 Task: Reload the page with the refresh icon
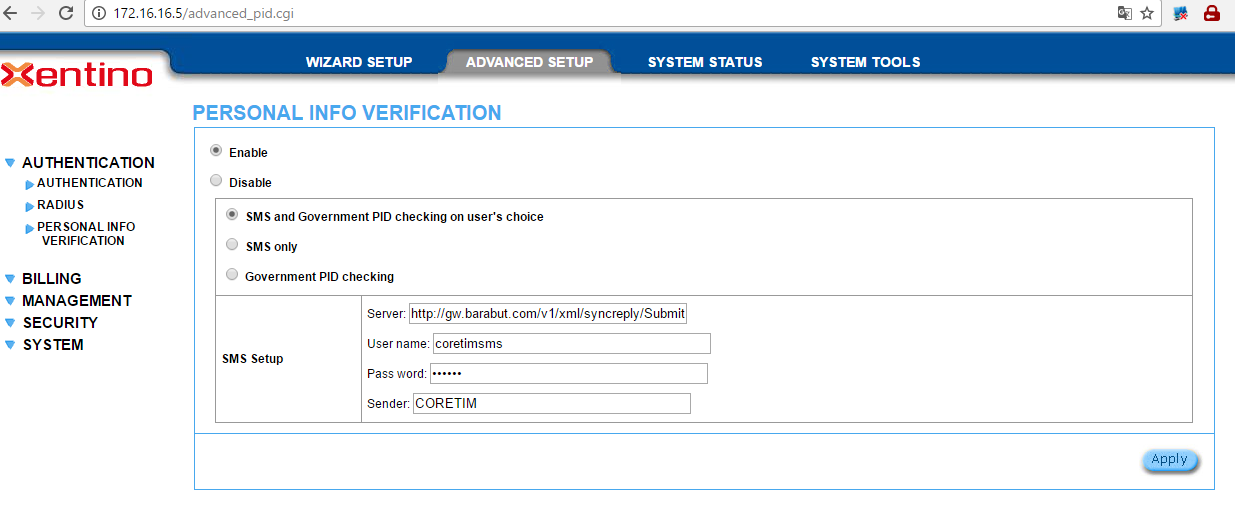tap(66, 14)
